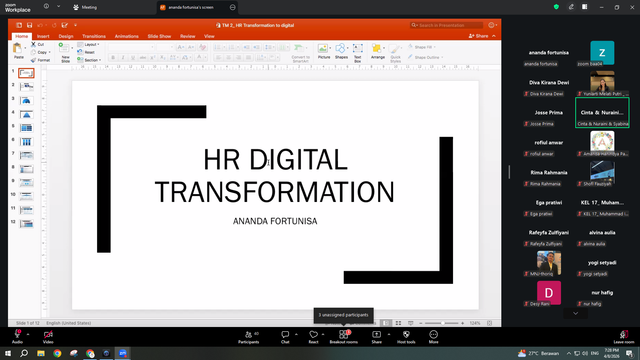Insert a Picture from ribbon
The height and width of the screenshot is (360, 640).
click(324, 52)
